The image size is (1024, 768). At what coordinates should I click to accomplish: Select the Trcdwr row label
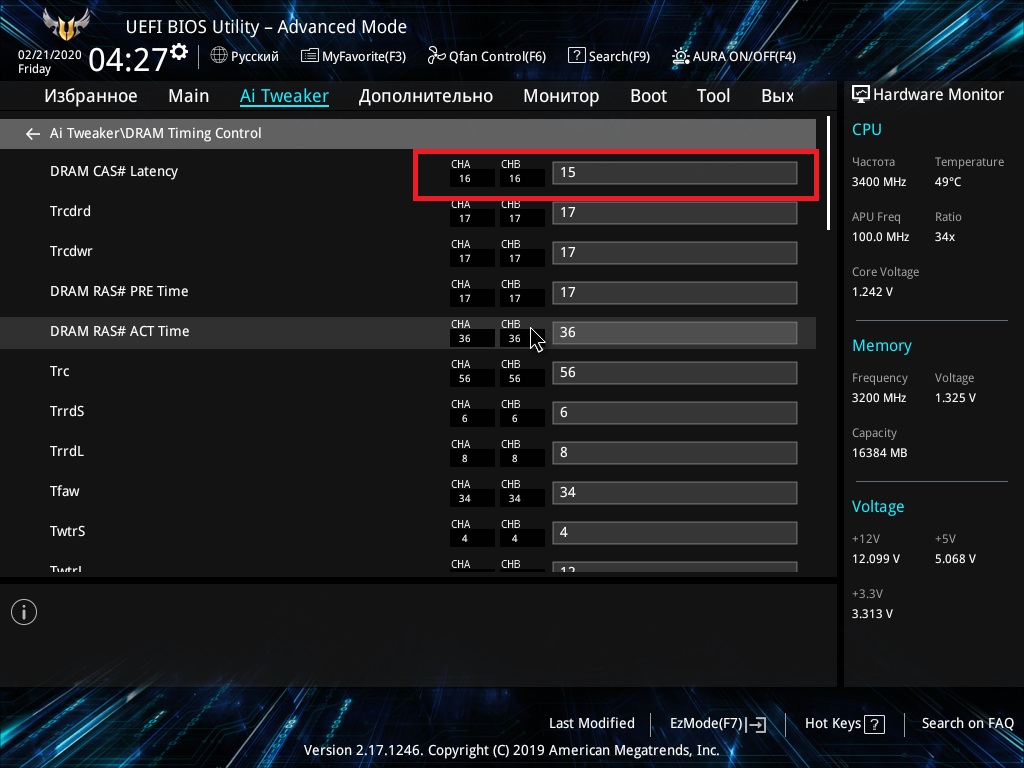(71, 251)
